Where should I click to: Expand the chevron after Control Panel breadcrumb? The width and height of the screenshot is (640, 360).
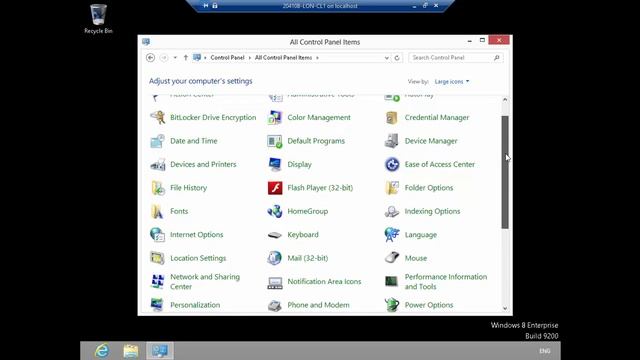tap(250, 58)
